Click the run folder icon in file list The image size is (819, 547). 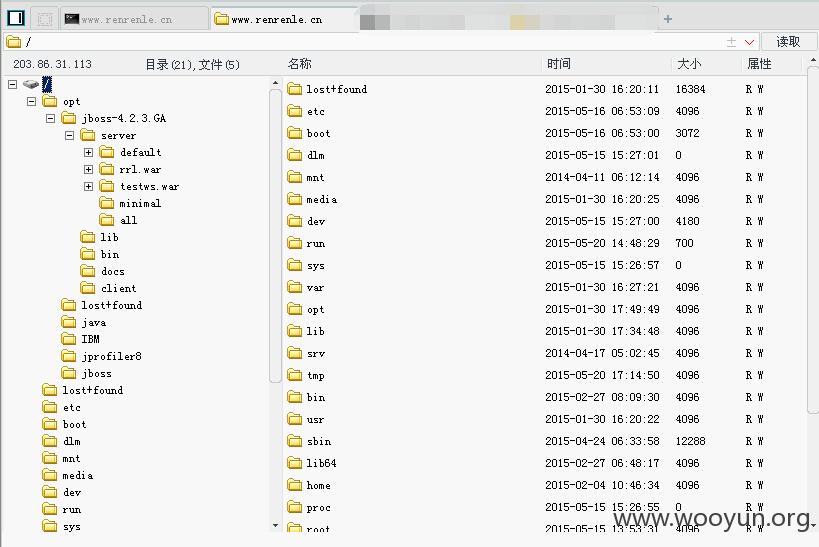pos(295,243)
